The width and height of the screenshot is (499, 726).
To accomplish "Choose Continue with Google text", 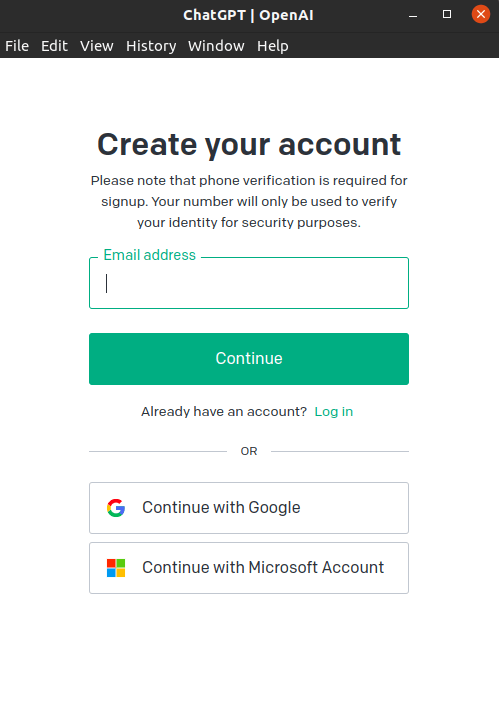I will tap(221, 507).
